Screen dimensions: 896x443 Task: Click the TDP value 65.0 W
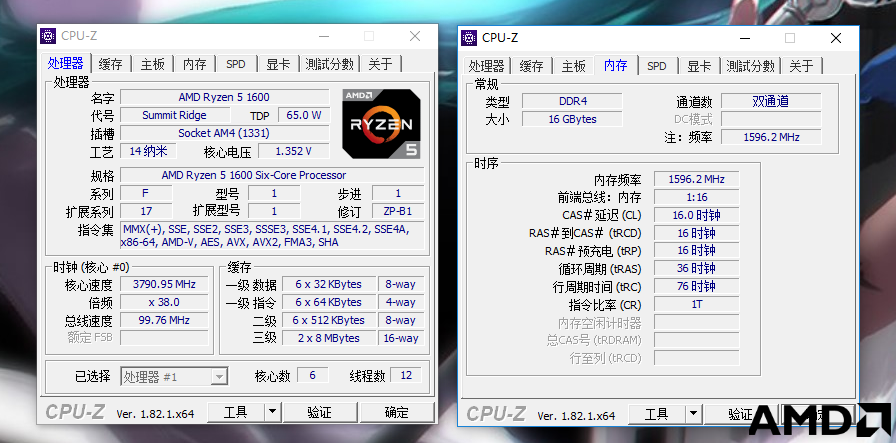304,115
